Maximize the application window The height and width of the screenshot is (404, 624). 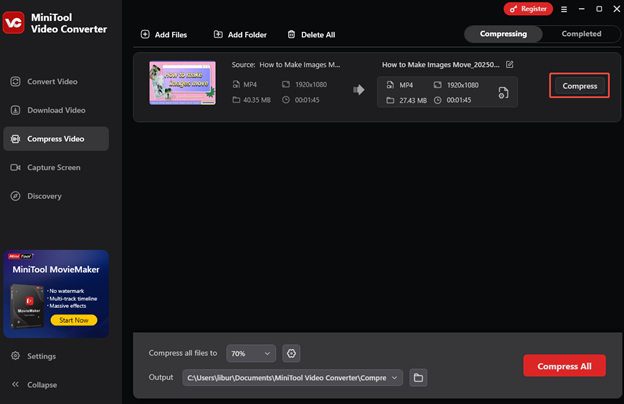coord(599,9)
